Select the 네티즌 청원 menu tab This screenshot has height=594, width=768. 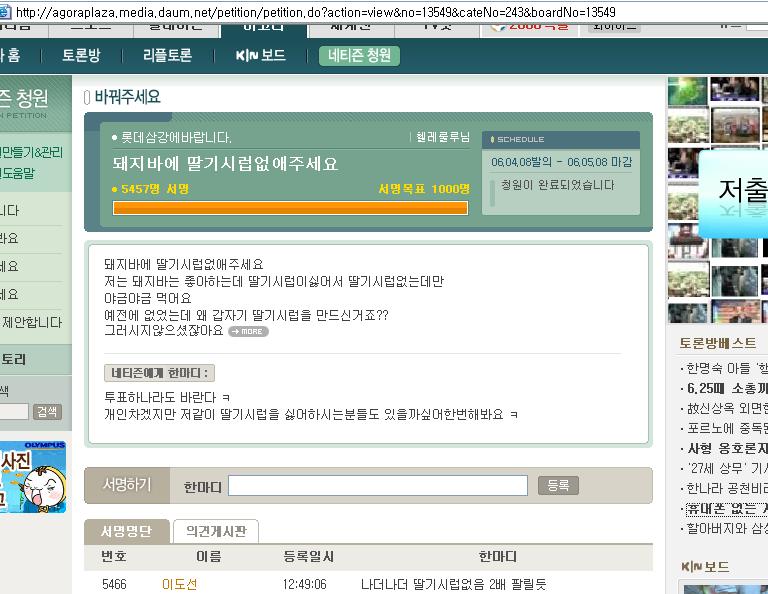tap(359, 55)
